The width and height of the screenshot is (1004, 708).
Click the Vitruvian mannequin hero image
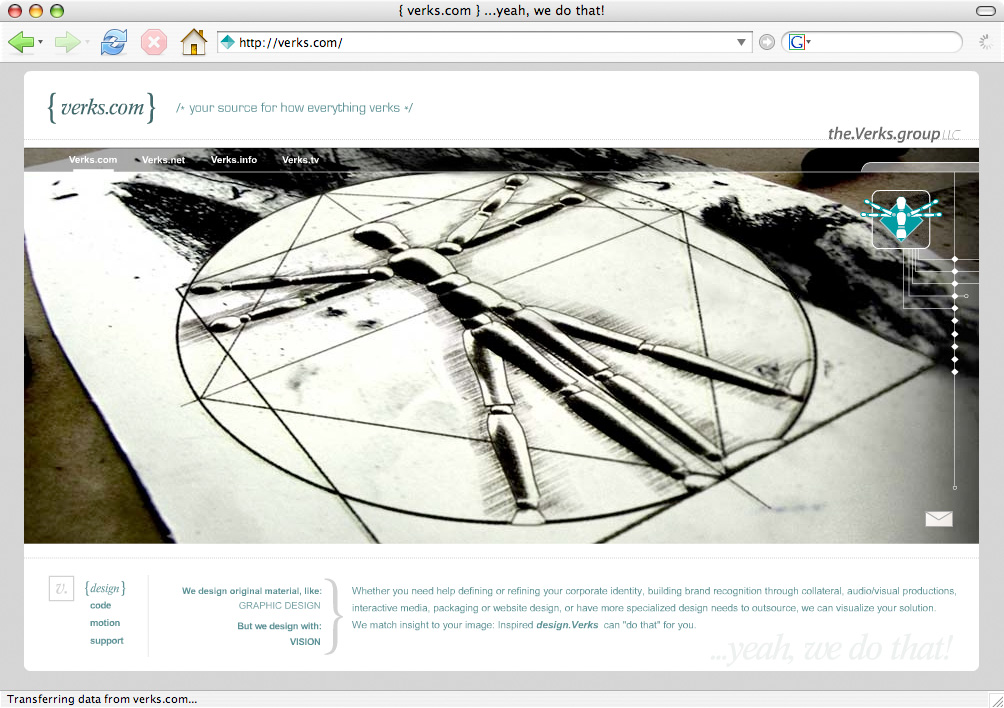coord(501,346)
